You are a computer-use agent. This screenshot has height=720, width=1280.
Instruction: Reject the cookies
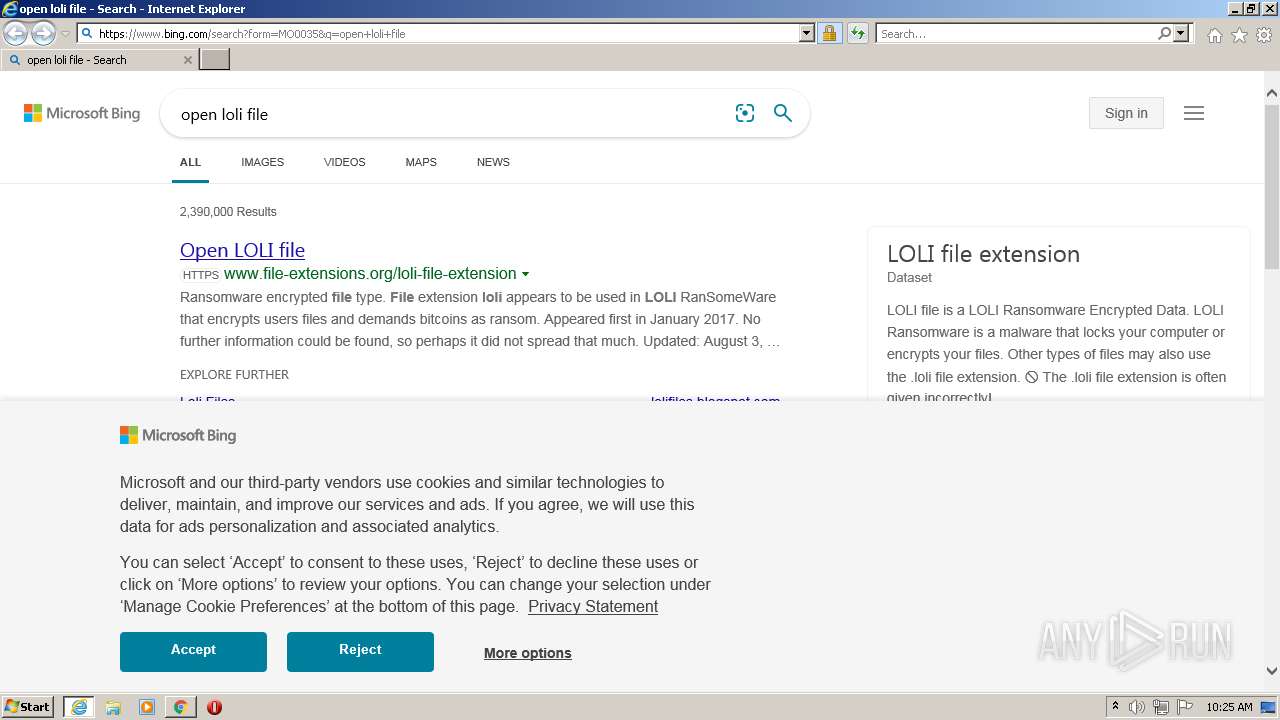(360, 651)
